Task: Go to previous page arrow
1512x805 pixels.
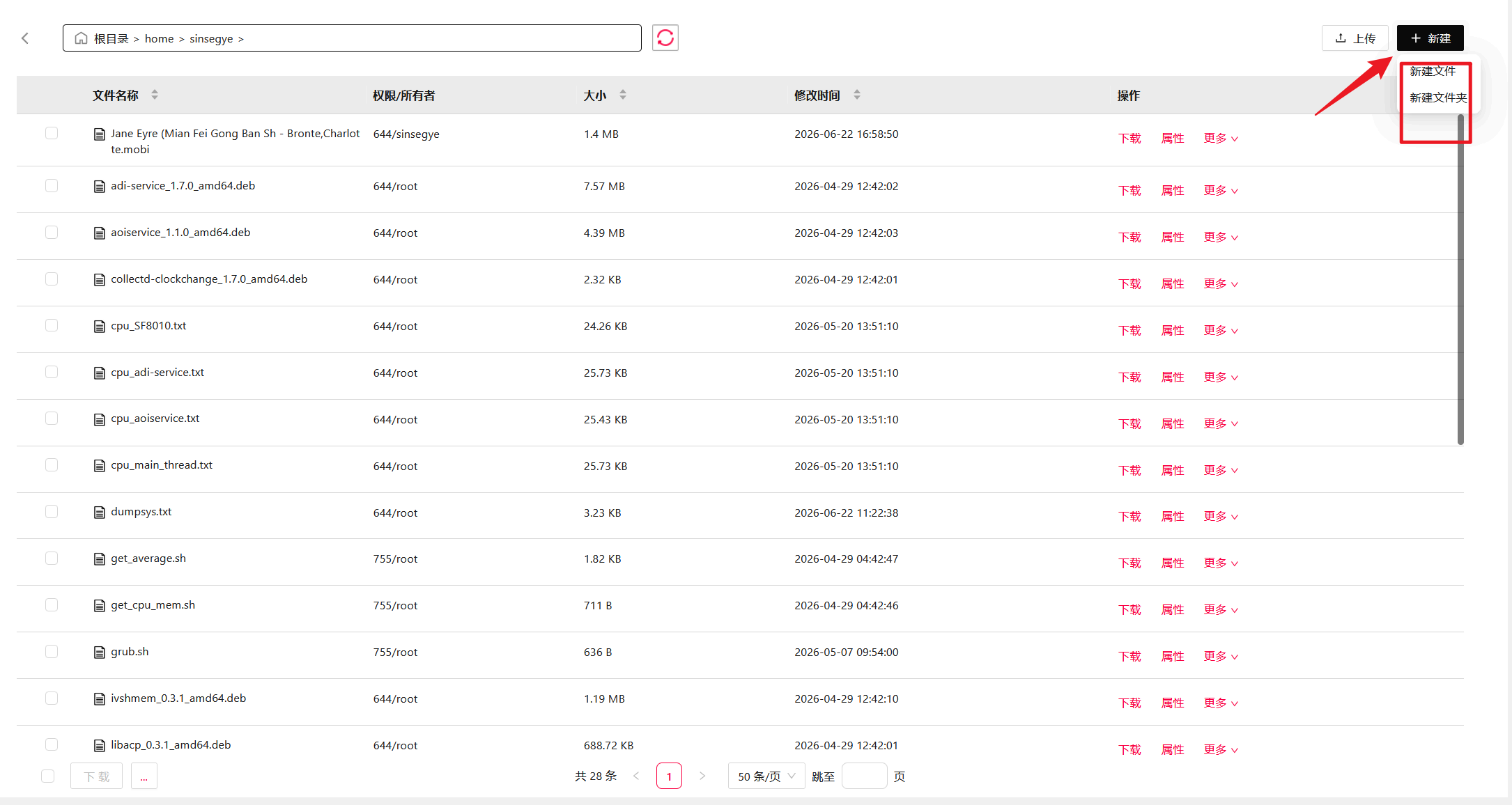Action: pyautogui.click(x=636, y=776)
